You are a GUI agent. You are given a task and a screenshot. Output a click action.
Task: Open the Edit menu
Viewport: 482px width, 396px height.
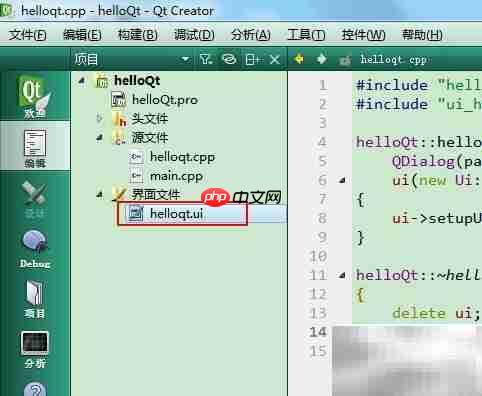click(82, 35)
